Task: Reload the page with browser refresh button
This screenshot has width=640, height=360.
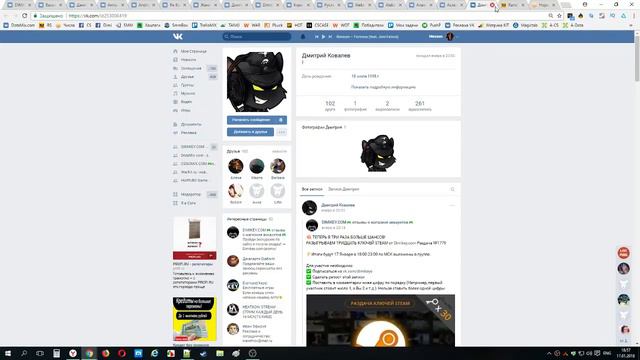Action: 24,16
